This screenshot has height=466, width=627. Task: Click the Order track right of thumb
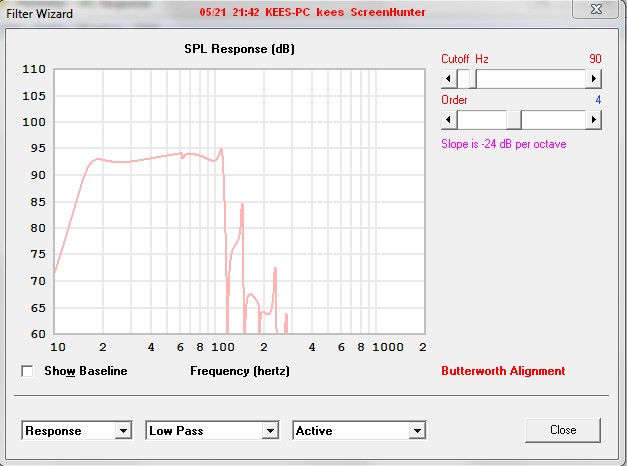pyautogui.click(x=553, y=120)
